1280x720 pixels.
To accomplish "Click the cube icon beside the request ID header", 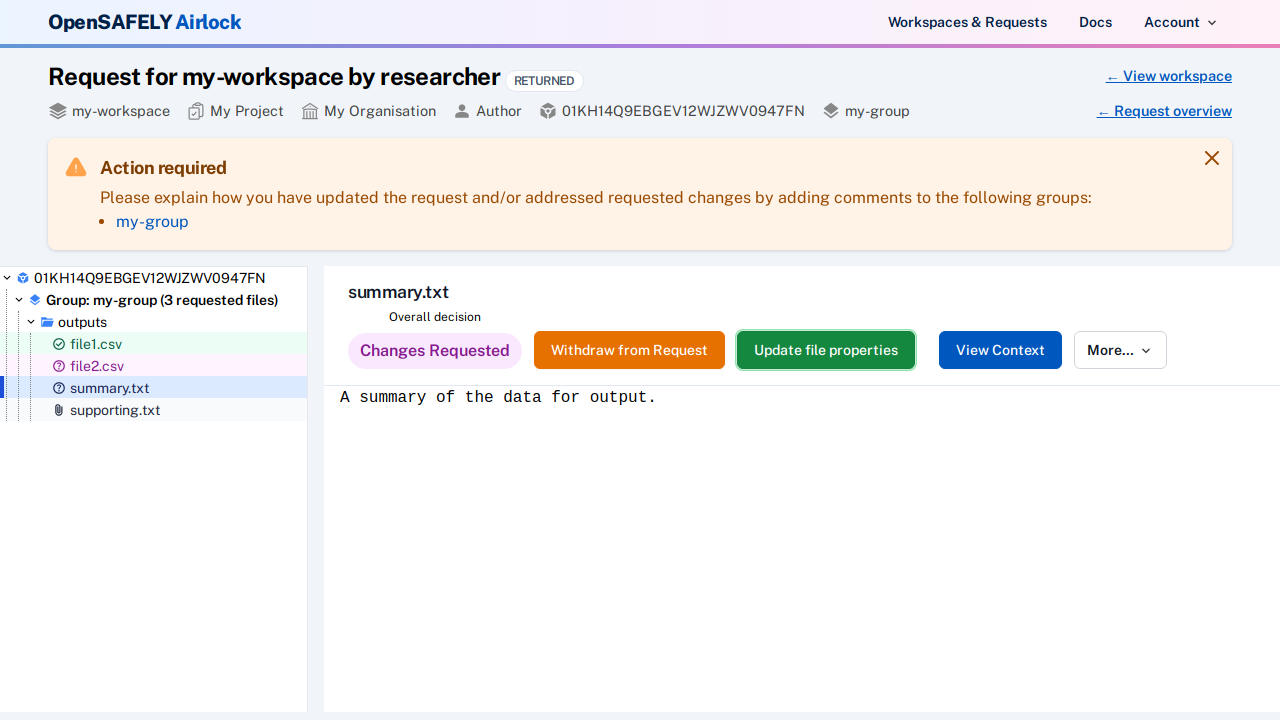I will (548, 111).
